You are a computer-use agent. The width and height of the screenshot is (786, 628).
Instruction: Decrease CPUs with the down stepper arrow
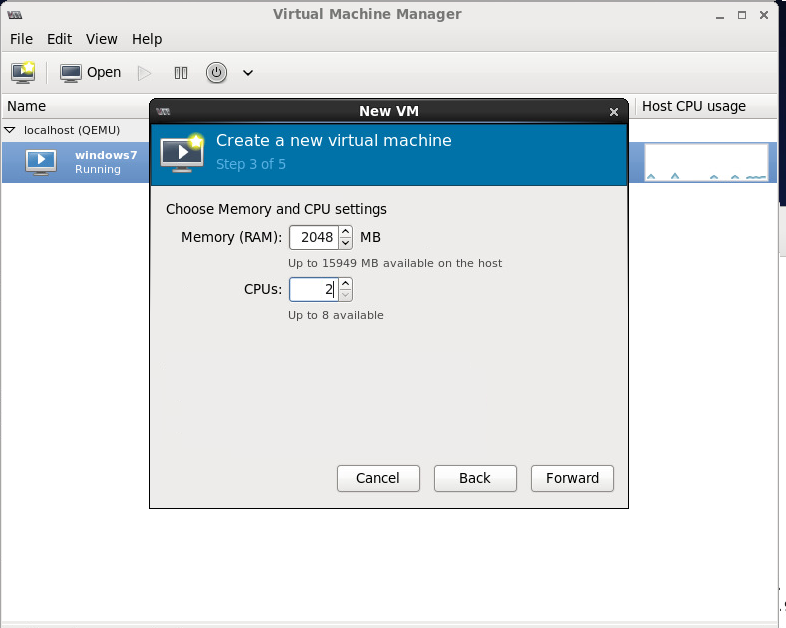point(345,295)
